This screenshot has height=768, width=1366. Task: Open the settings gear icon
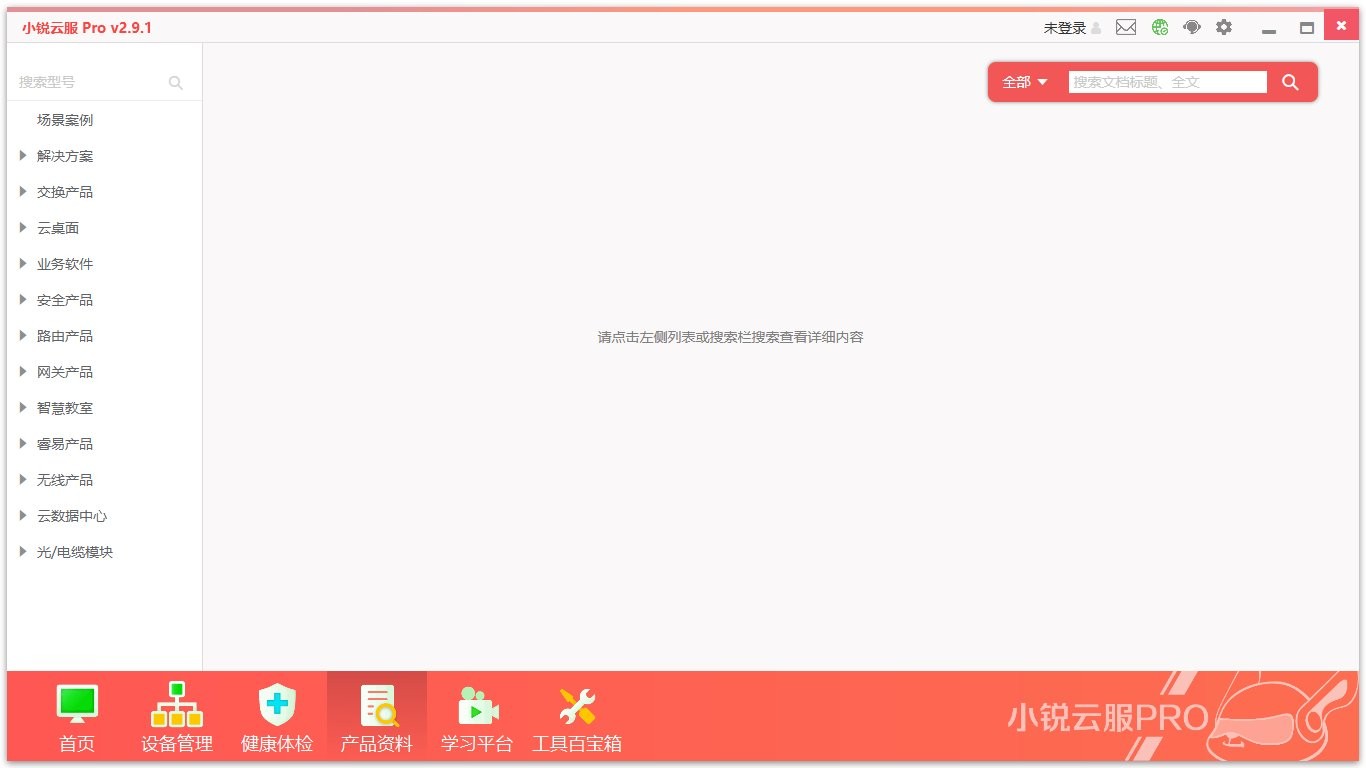1223,27
